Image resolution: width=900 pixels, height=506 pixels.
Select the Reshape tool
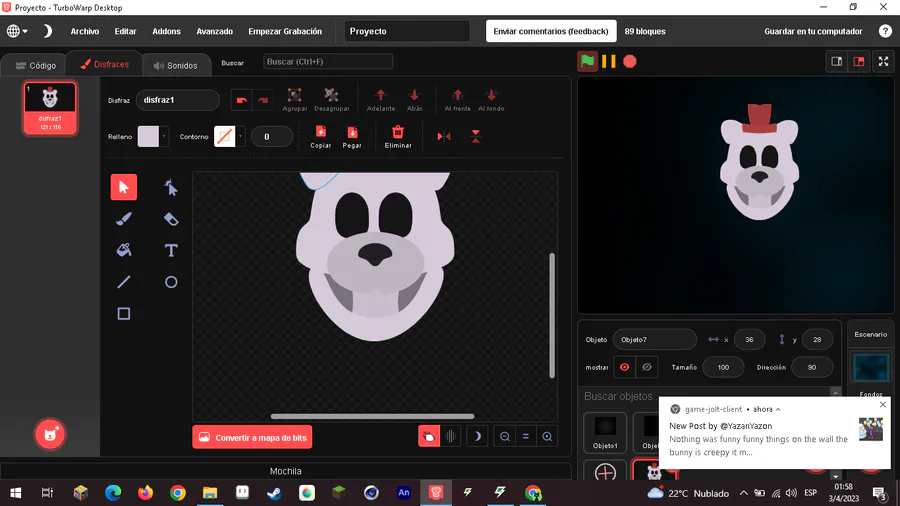click(x=170, y=187)
